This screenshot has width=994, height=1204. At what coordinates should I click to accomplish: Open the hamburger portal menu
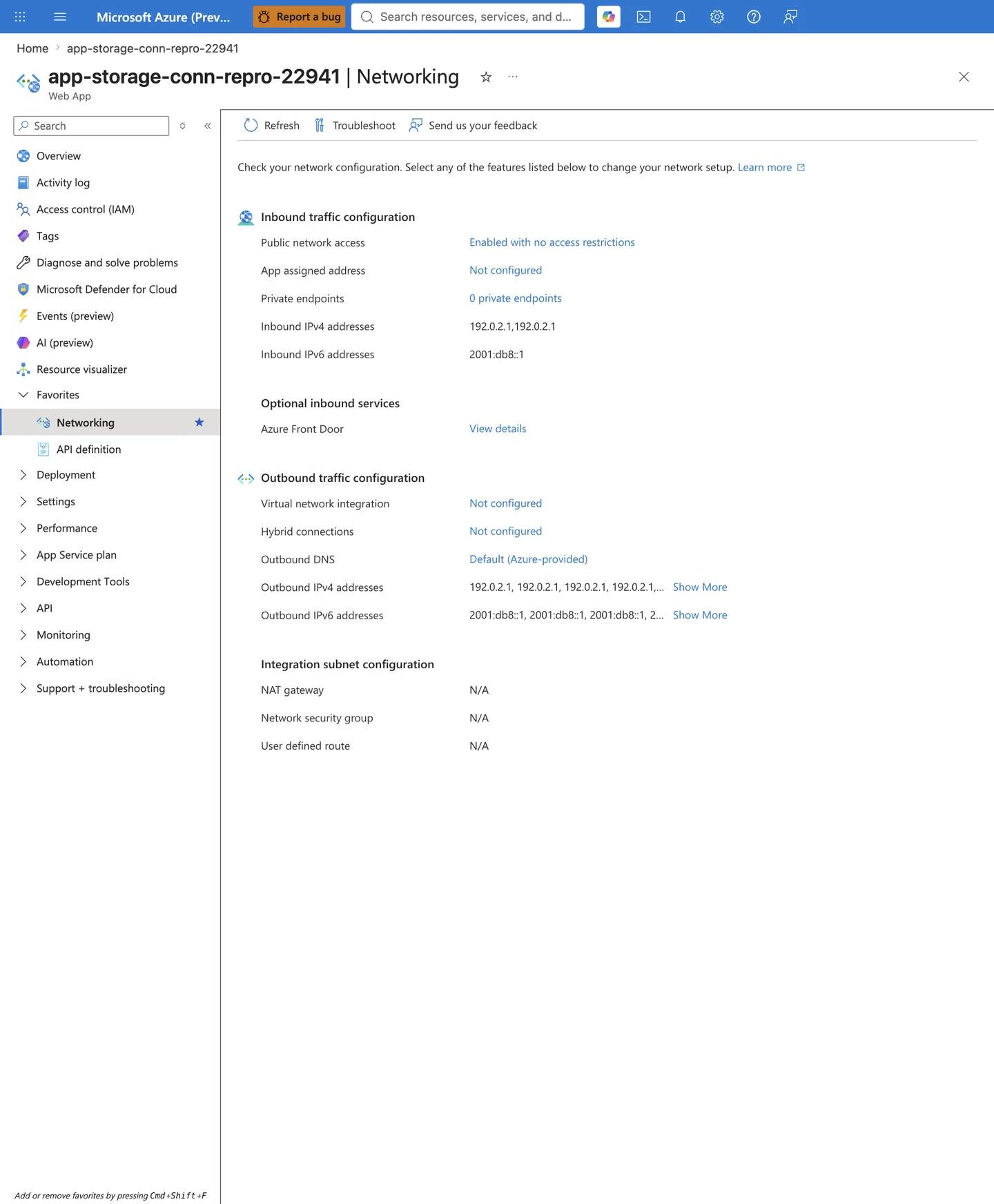pyautogui.click(x=60, y=17)
